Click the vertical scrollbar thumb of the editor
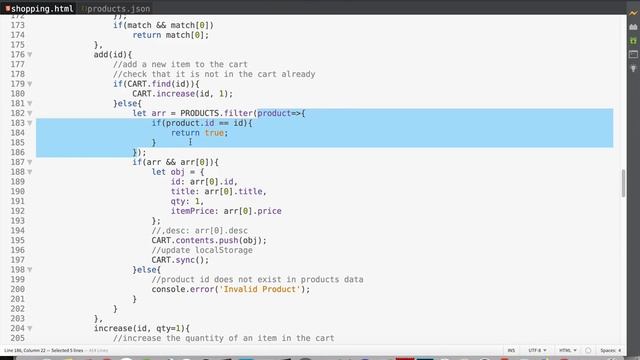The width and height of the screenshot is (640, 360). point(623,183)
